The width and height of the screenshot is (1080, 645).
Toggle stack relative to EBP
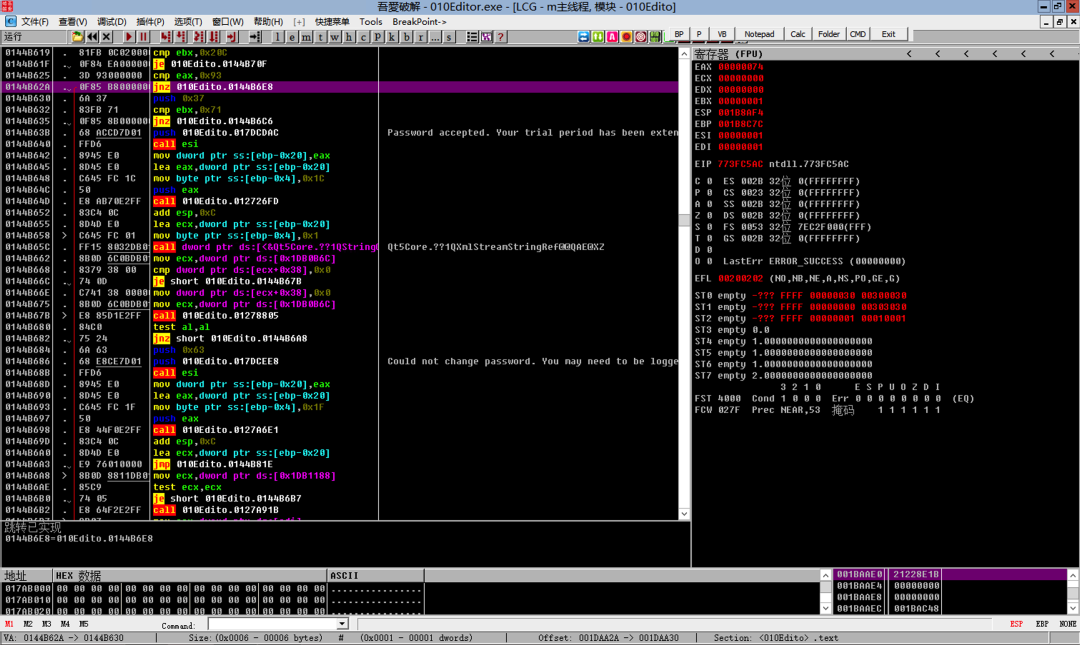coord(1042,624)
